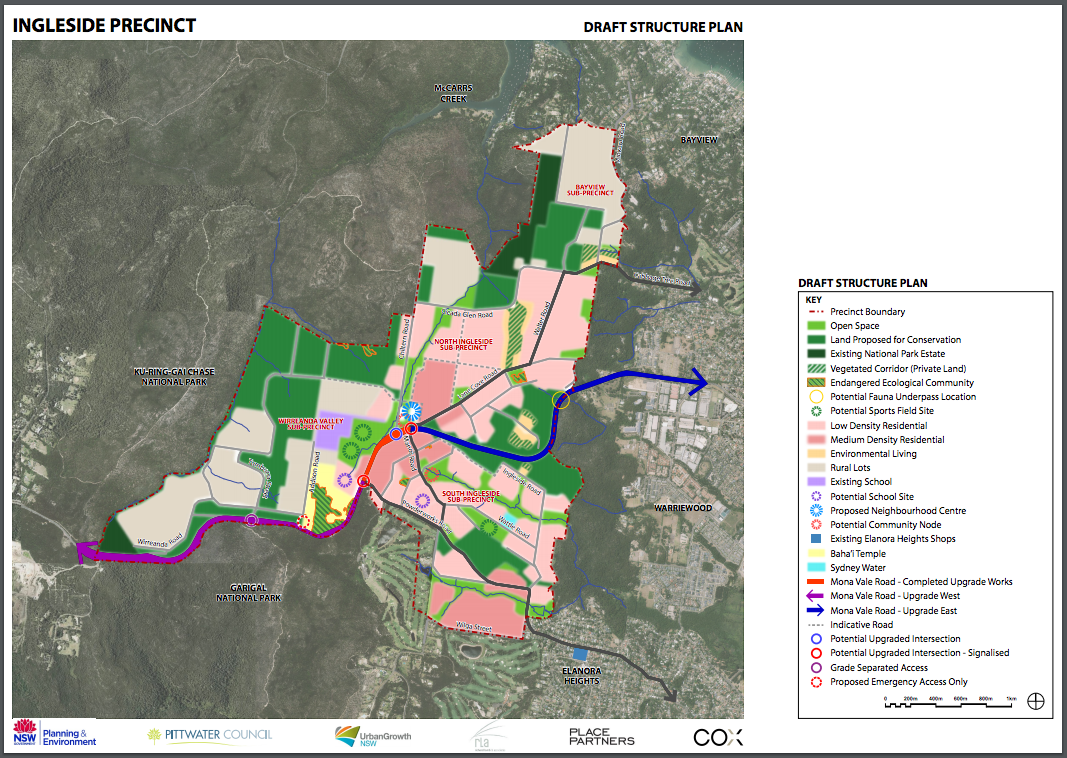
Task: Click the red Signalised Intersection key circle
Action: click(x=816, y=653)
